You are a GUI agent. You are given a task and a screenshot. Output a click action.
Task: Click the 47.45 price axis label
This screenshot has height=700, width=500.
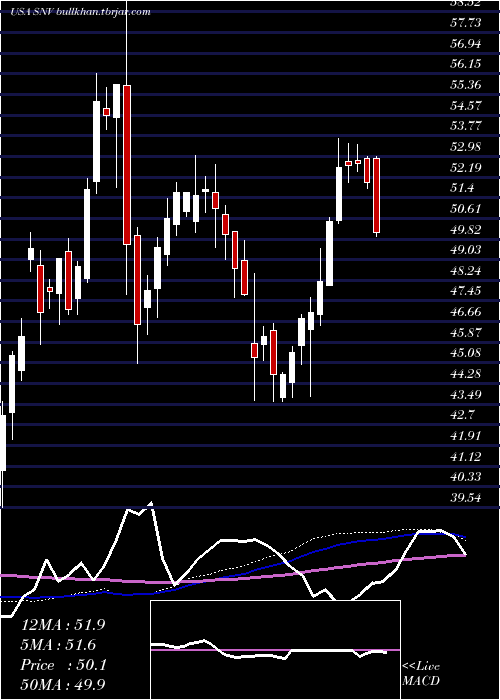(465, 292)
